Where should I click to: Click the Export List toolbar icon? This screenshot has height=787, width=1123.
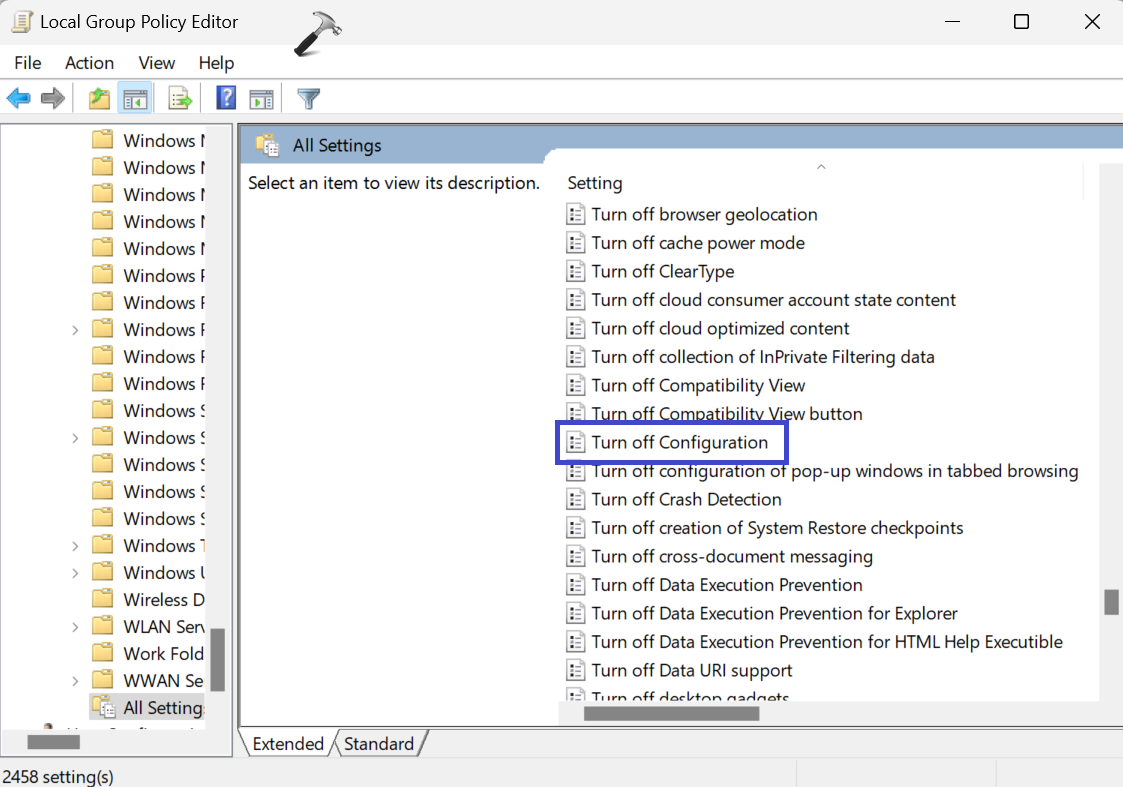pos(180,98)
